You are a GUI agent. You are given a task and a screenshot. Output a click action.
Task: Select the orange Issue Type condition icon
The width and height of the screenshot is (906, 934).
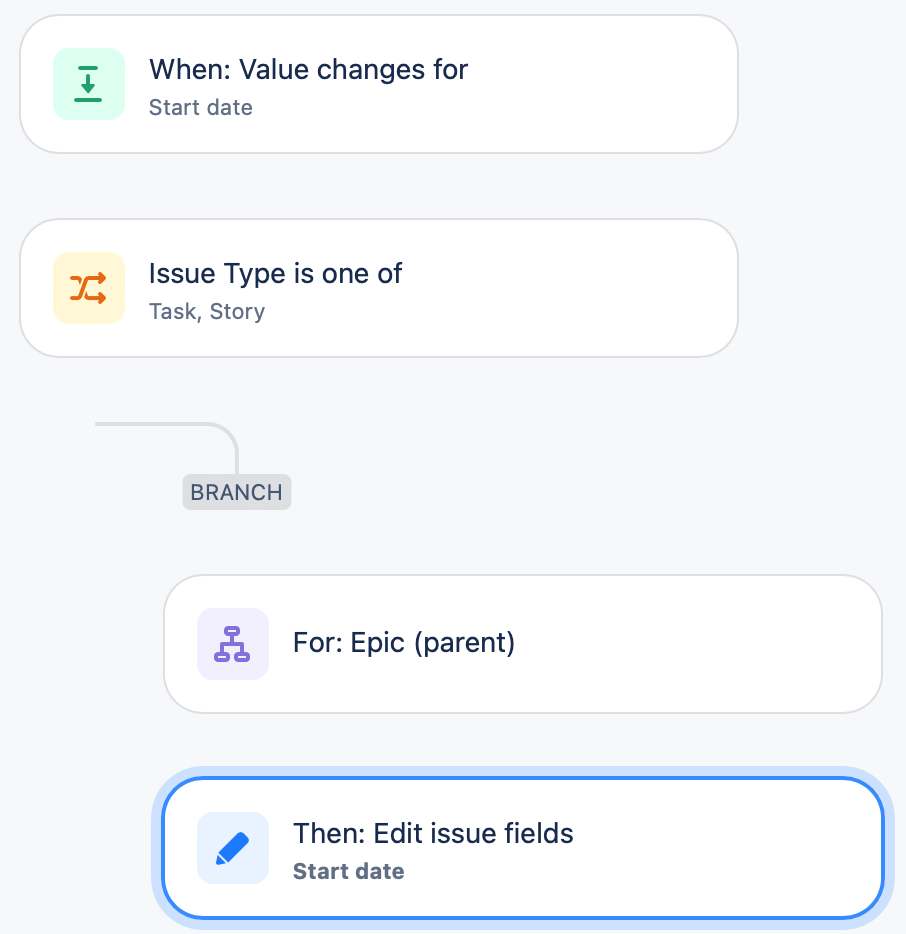click(x=88, y=288)
